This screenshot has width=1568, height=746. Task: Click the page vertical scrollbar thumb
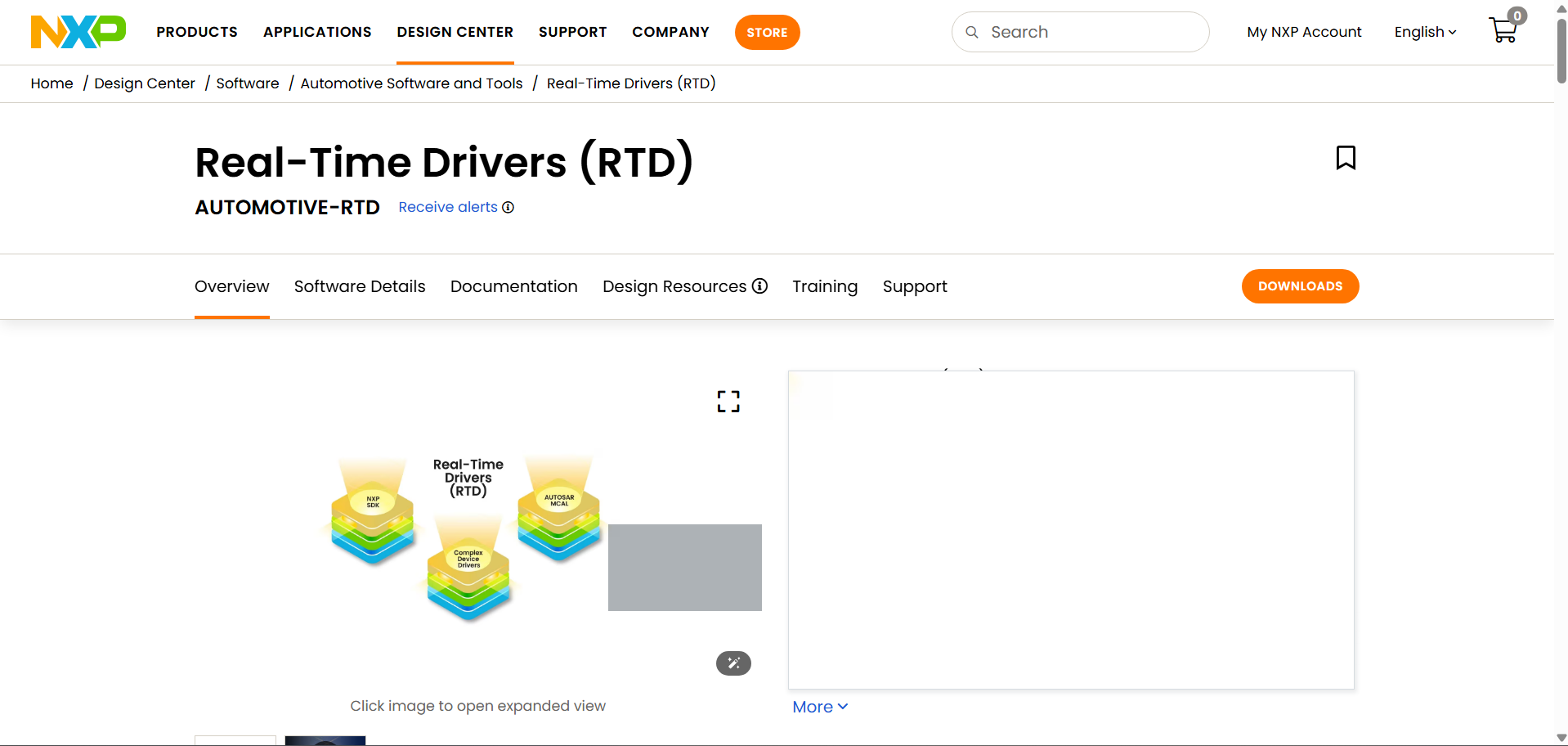coord(1561,49)
